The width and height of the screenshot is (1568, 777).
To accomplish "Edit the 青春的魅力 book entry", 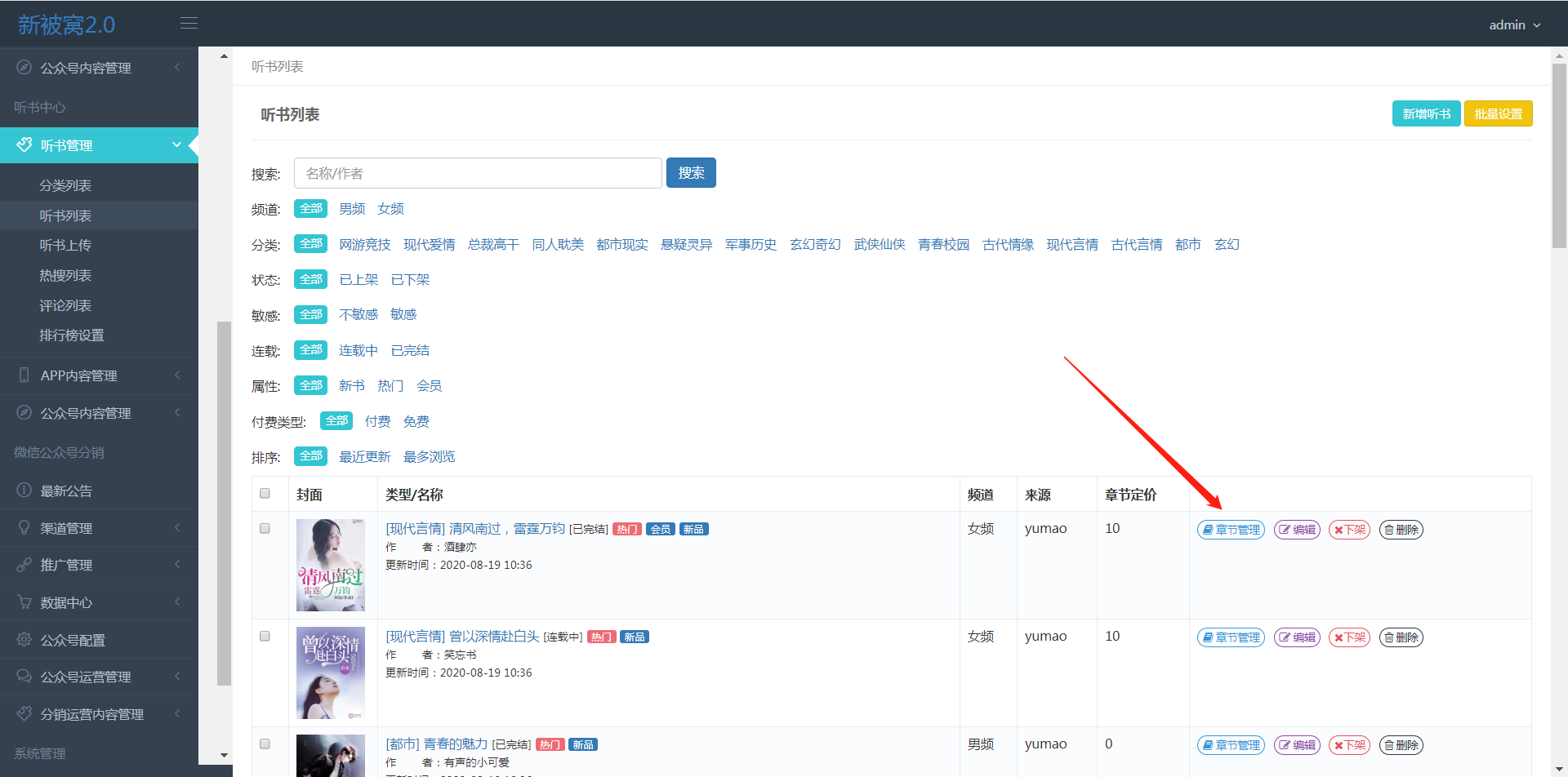I will [1297, 745].
